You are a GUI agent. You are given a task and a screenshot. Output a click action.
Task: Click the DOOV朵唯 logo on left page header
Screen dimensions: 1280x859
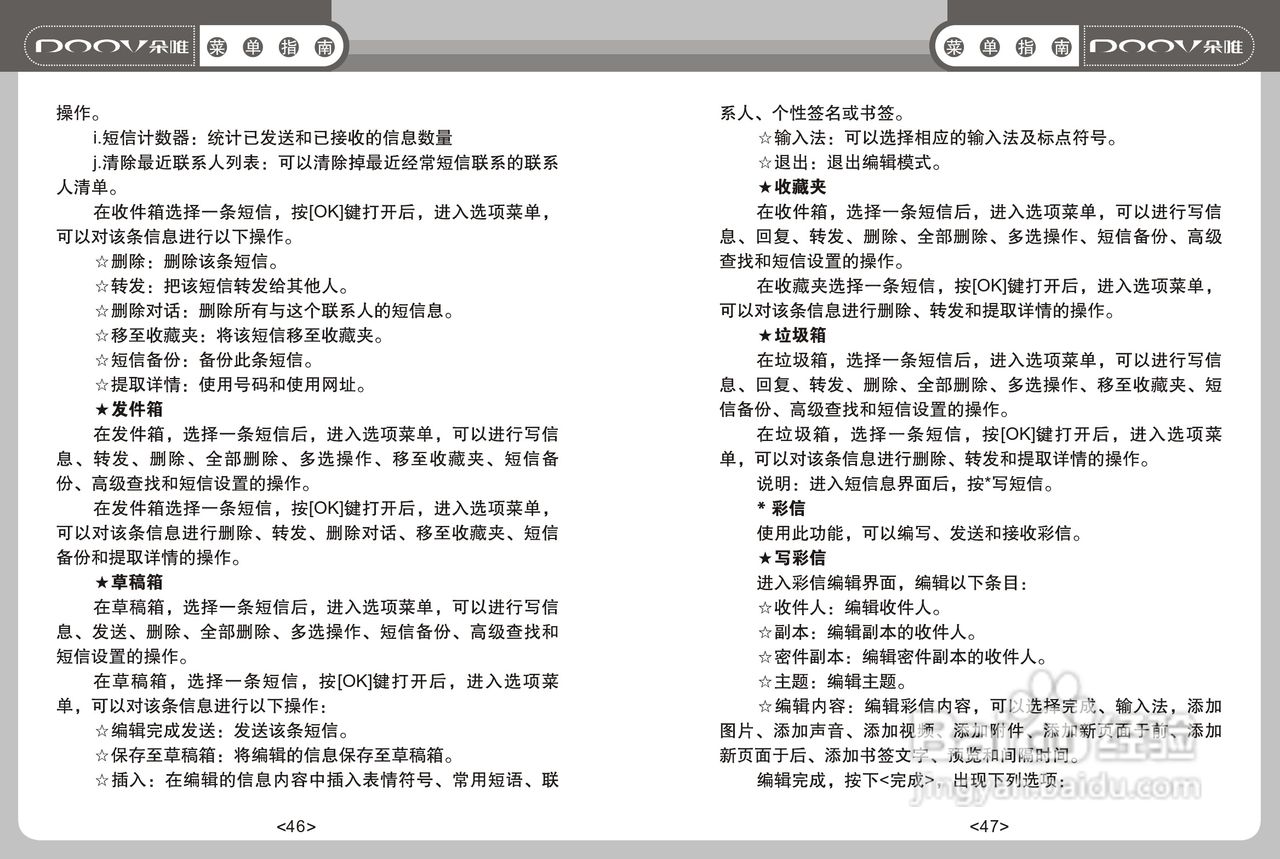[111, 46]
